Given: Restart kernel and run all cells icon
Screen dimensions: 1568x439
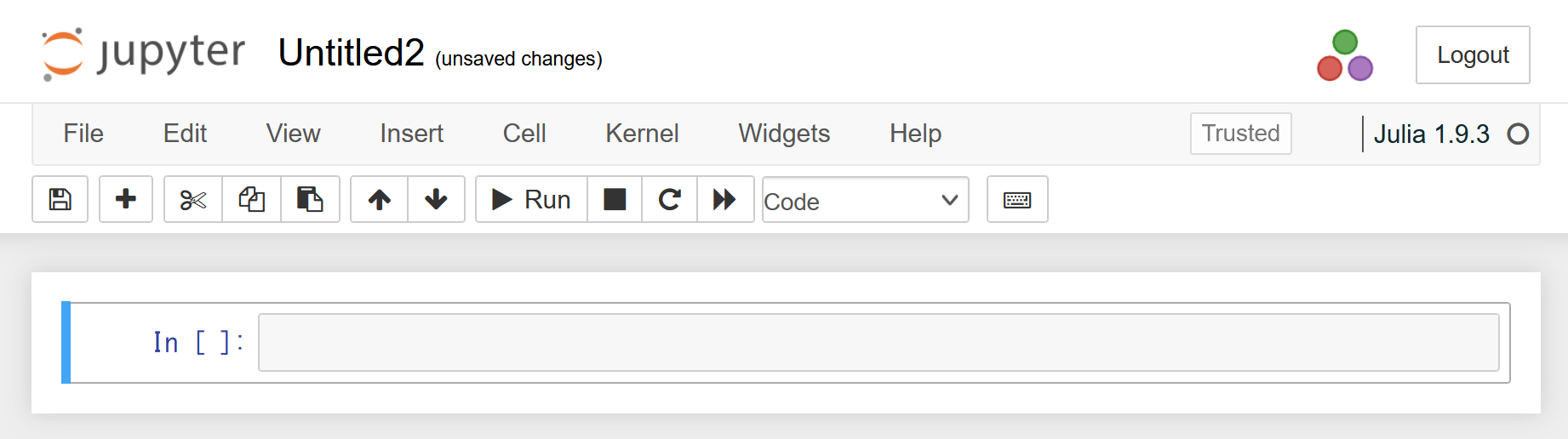Looking at the screenshot, I should point(724,200).
